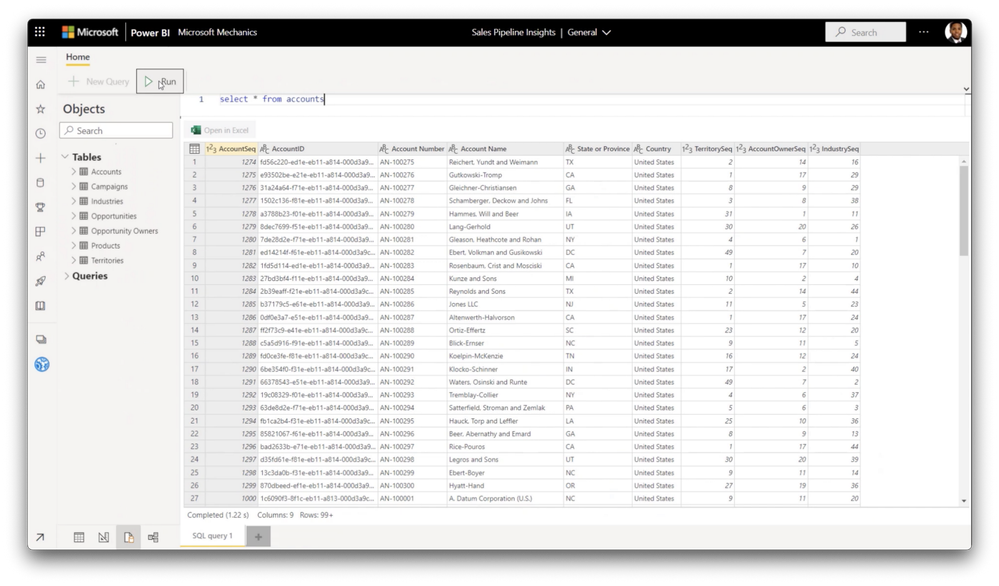Viewport: 999px width, 586px height.
Task: Select the Account Number column header
Action: [412, 149]
